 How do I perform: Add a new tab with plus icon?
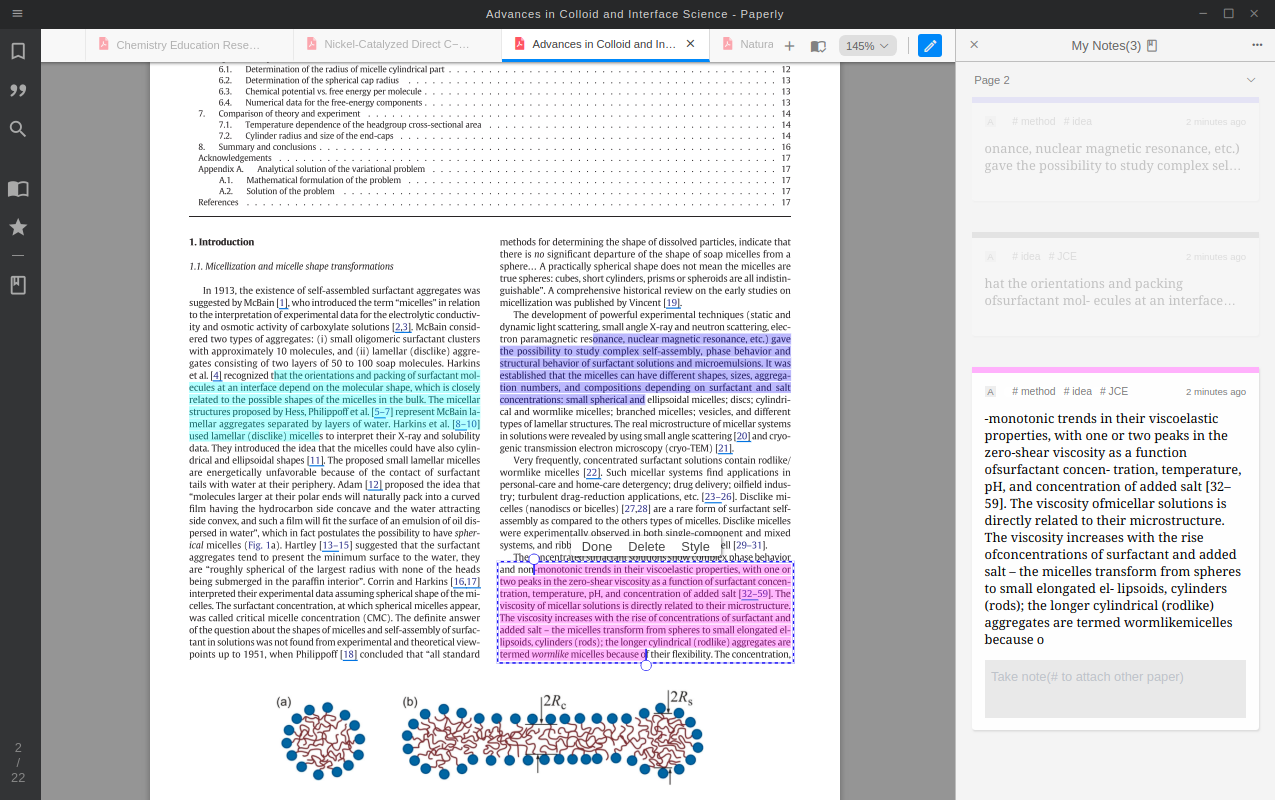pos(789,46)
